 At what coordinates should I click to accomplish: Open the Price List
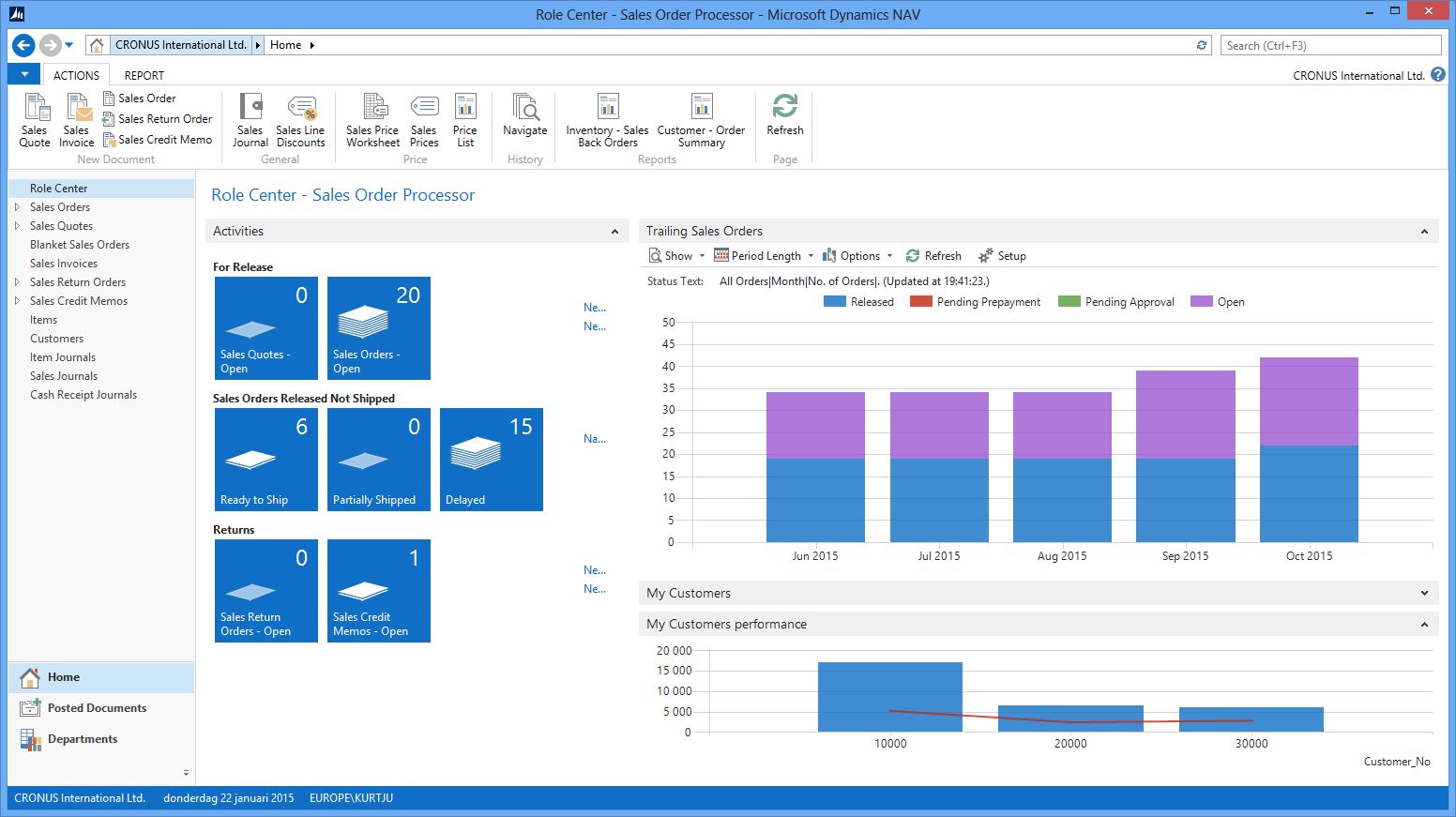pos(465,119)
